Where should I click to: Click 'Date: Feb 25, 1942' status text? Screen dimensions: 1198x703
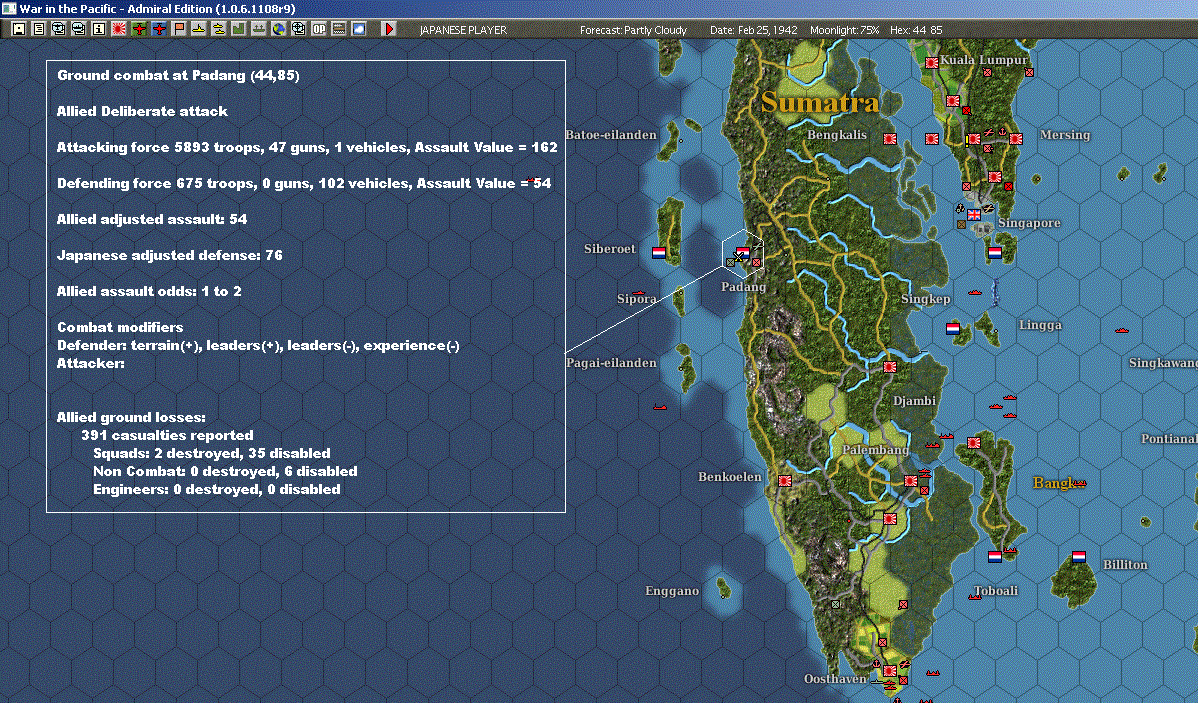point(753,30)
